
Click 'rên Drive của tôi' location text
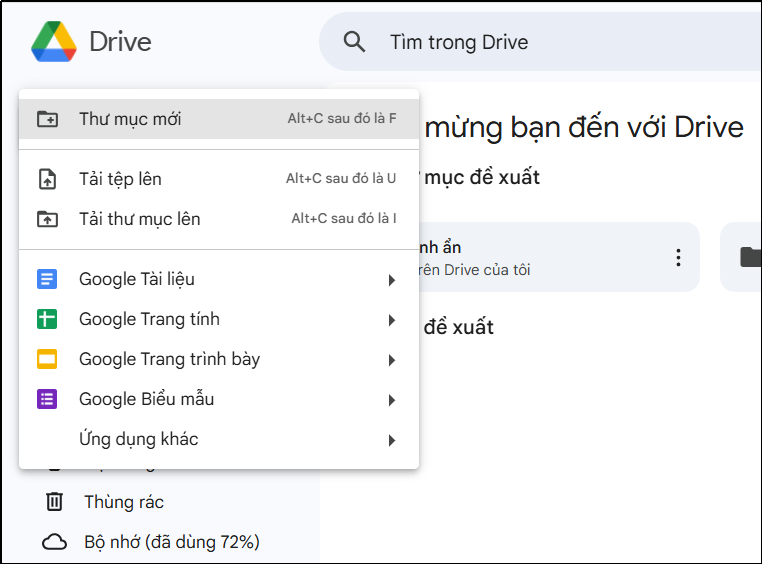(x=474, y=270)
